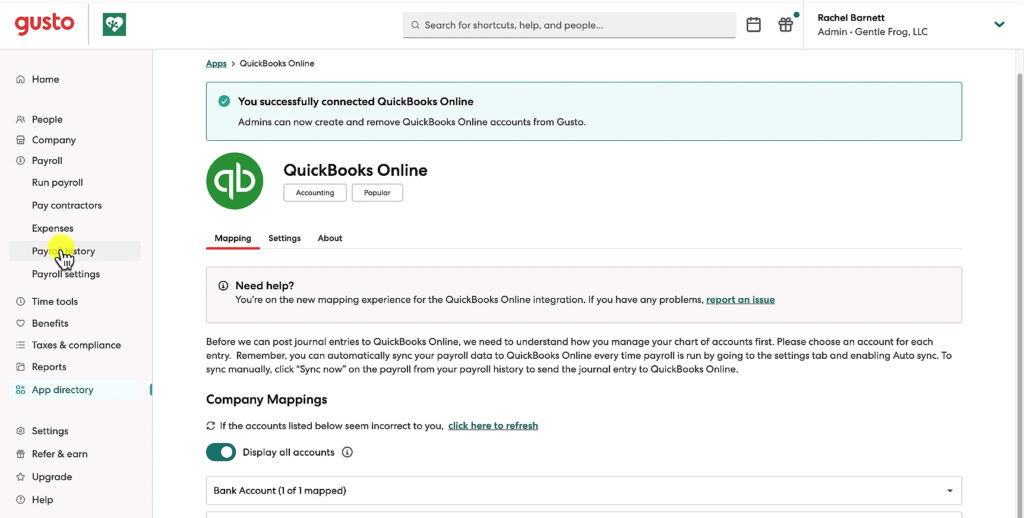Image resolution: width=1024 pixels, height=518 pixels.
Task: Open the calendar icon in header
Action: pos(754,25)
